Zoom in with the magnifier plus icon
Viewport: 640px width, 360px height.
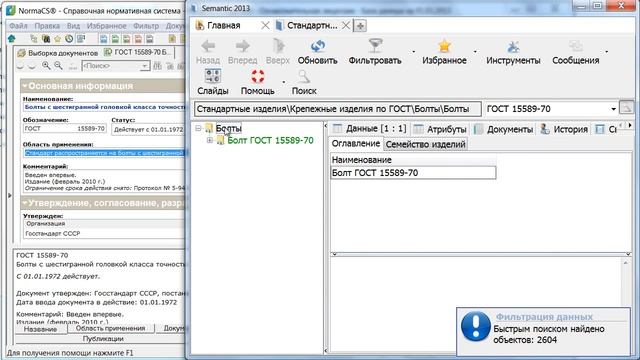click(x=47, y=65)
